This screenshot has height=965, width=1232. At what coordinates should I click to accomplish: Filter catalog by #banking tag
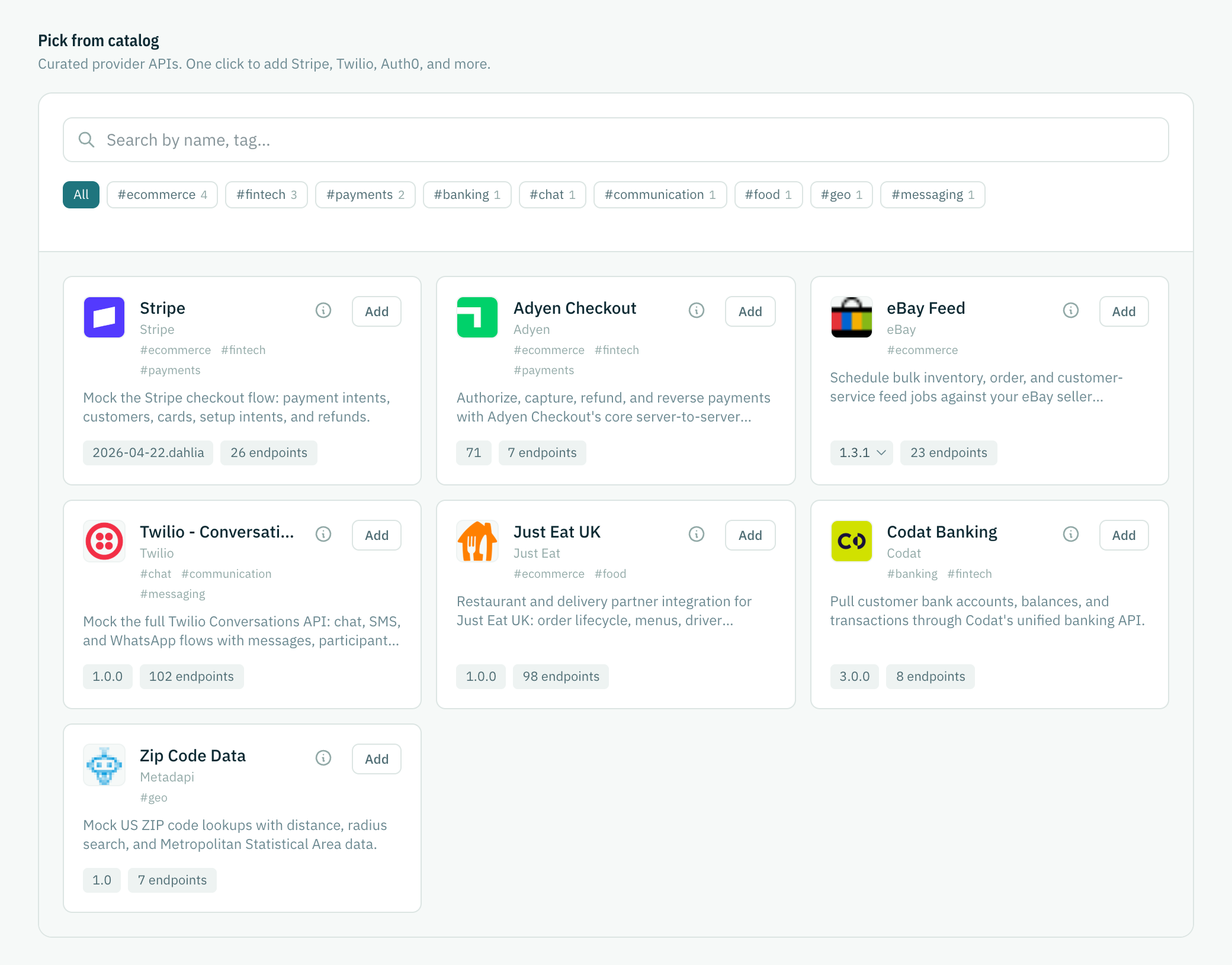coord(467,195)
